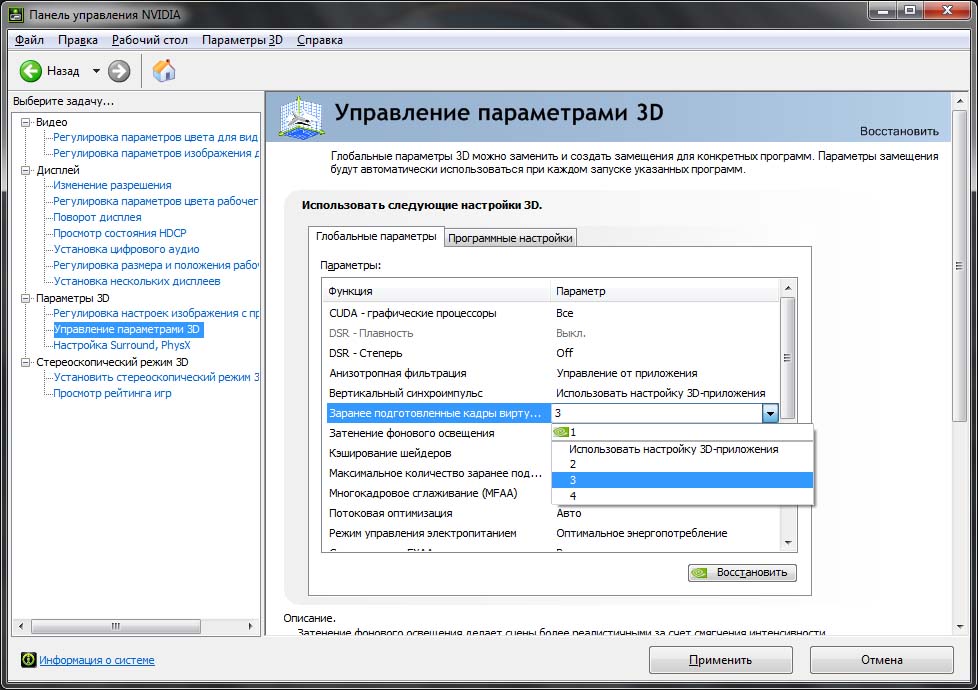The image size is (978, 690).
Task: Switch to Программные настройки tab
Action: click(510, 238)
